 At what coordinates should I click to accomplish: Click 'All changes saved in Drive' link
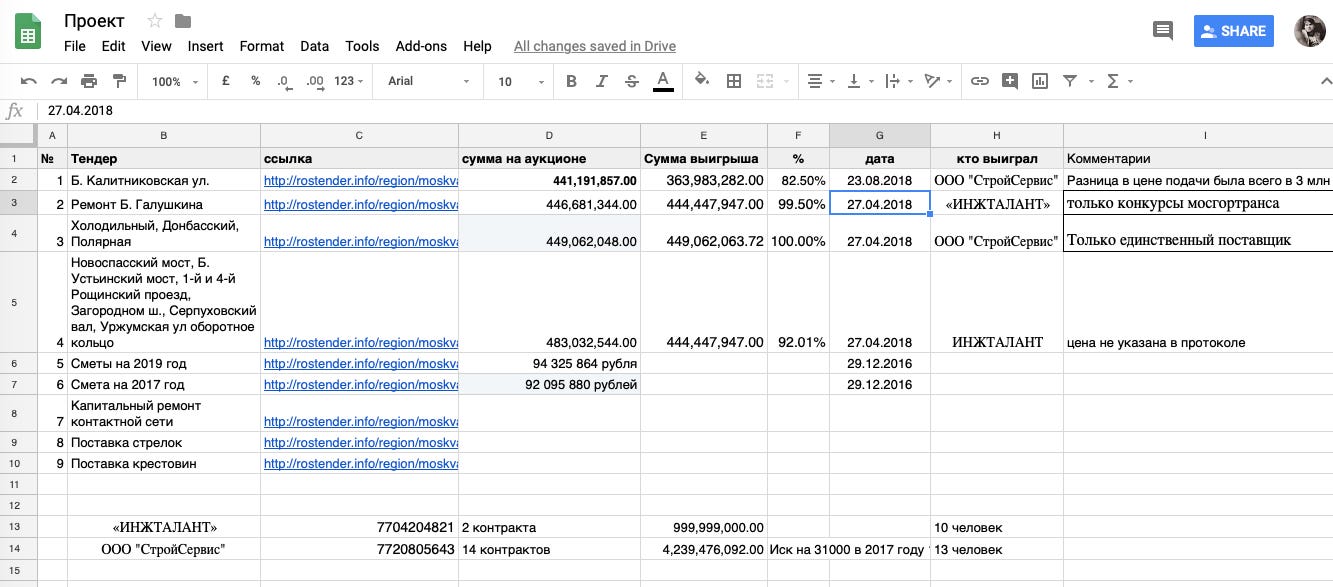pos(594,46)
